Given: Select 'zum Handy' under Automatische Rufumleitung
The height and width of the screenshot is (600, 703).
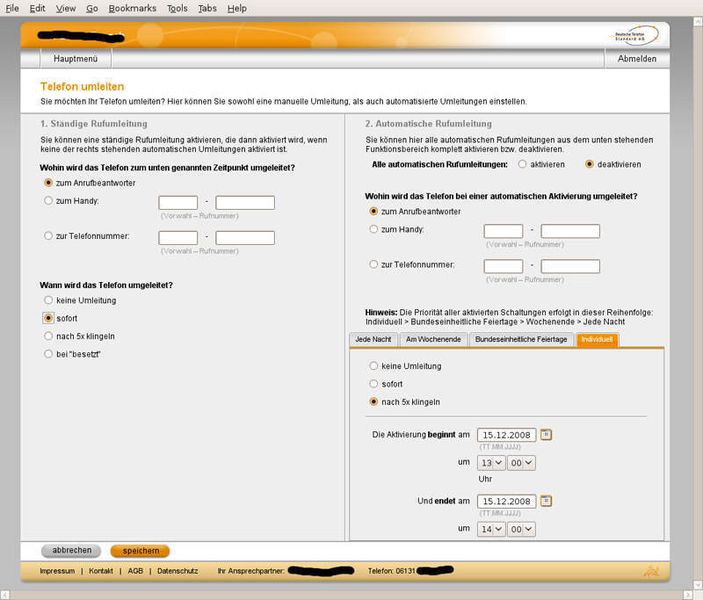Looking at the screenshot, I should pyautogui.click(x=373, y=229).
